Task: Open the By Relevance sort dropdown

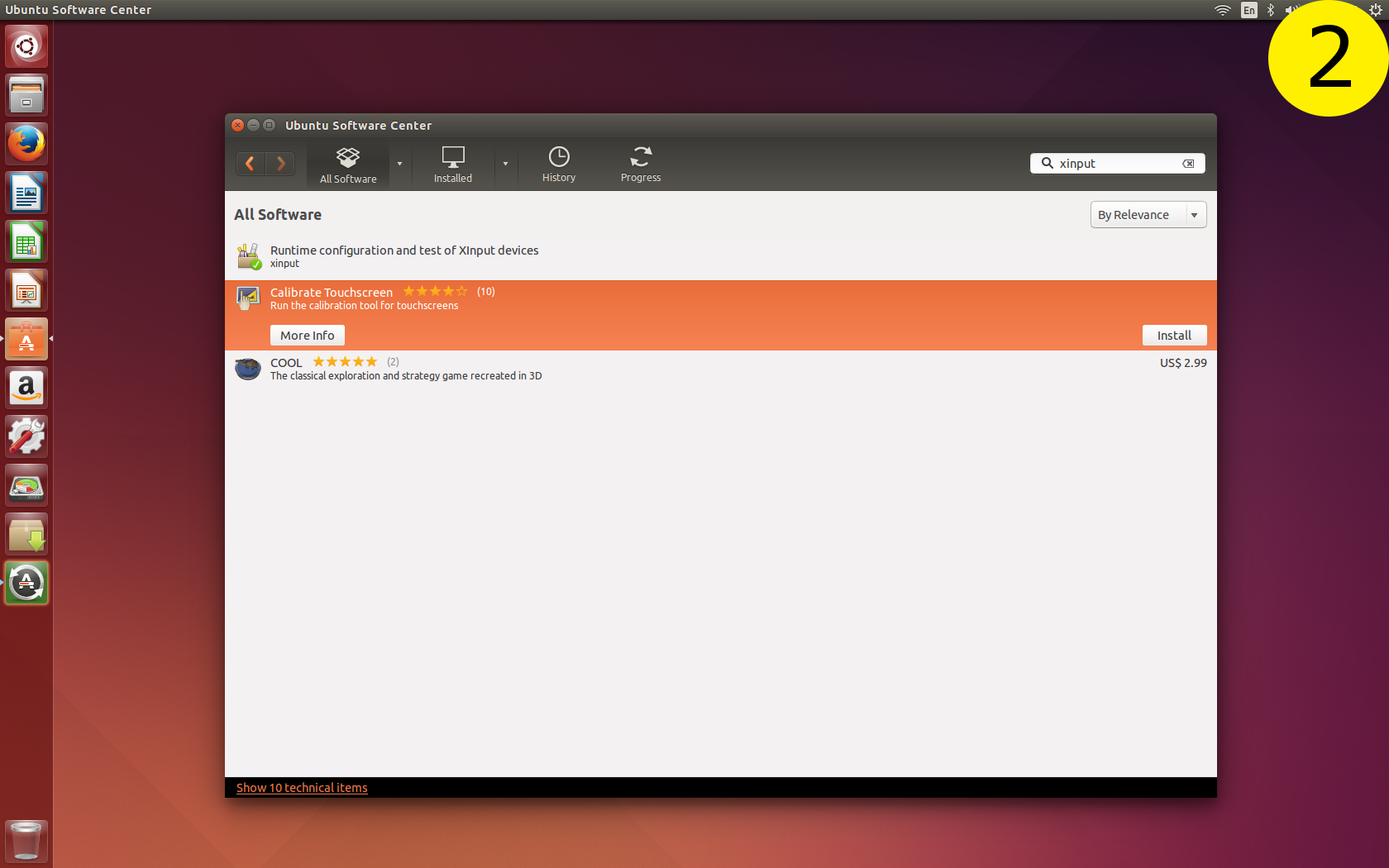Action: 1148,215
